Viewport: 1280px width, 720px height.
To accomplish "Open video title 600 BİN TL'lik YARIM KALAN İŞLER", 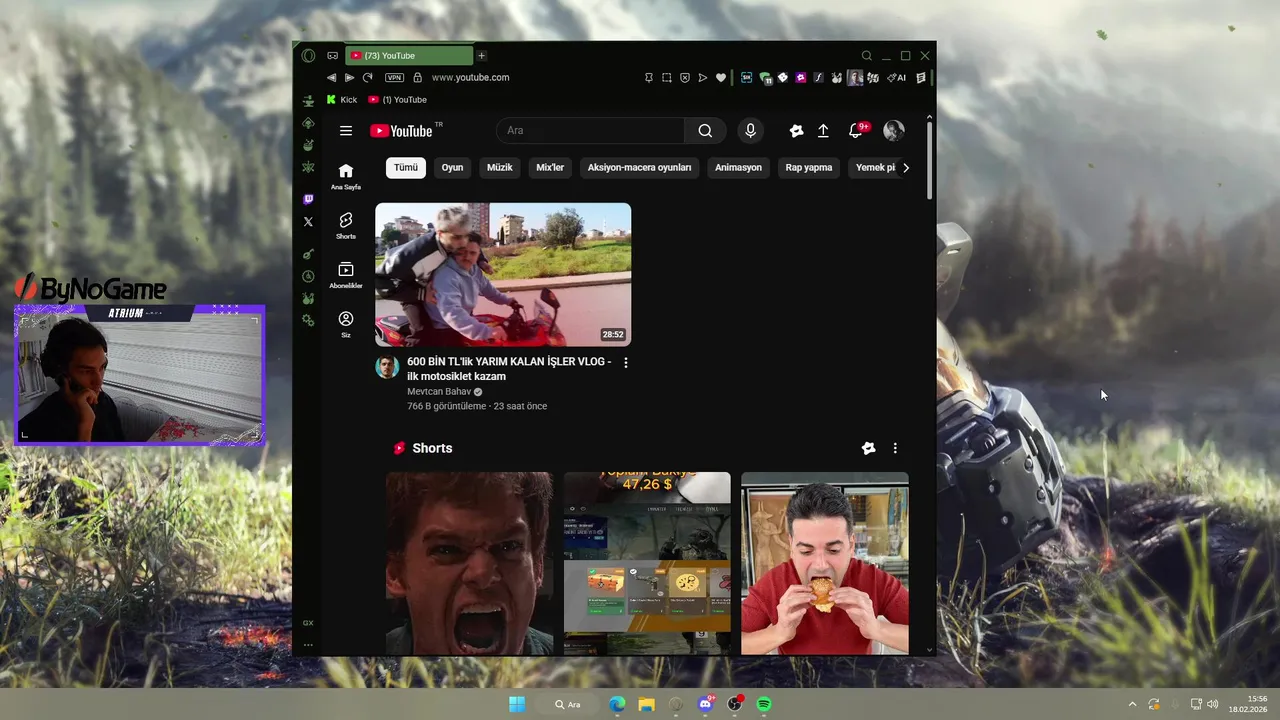I will 509,369.
